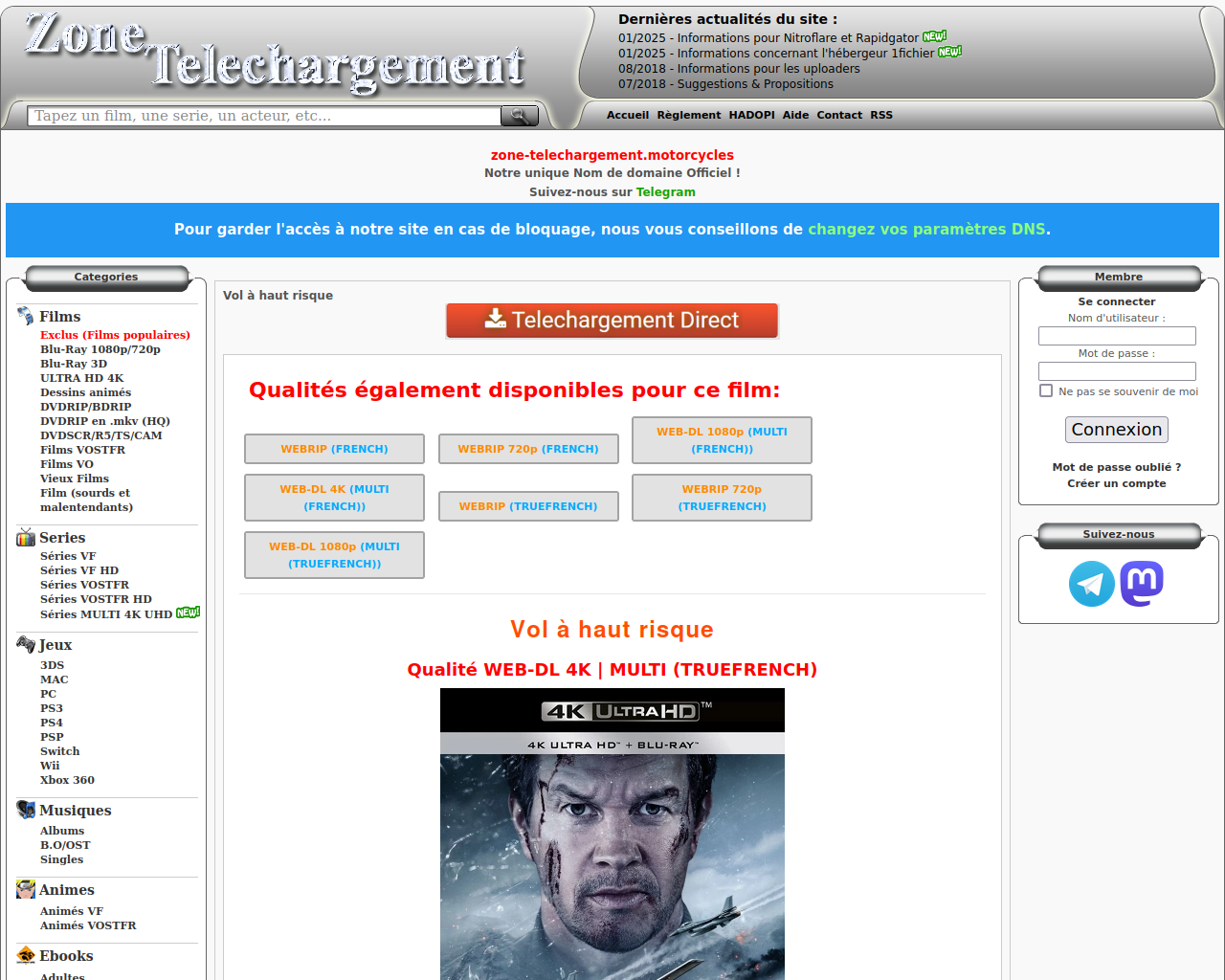Open 'Créer un compte' link
Screen dimensions: 1225x980
click(1117, 483)
